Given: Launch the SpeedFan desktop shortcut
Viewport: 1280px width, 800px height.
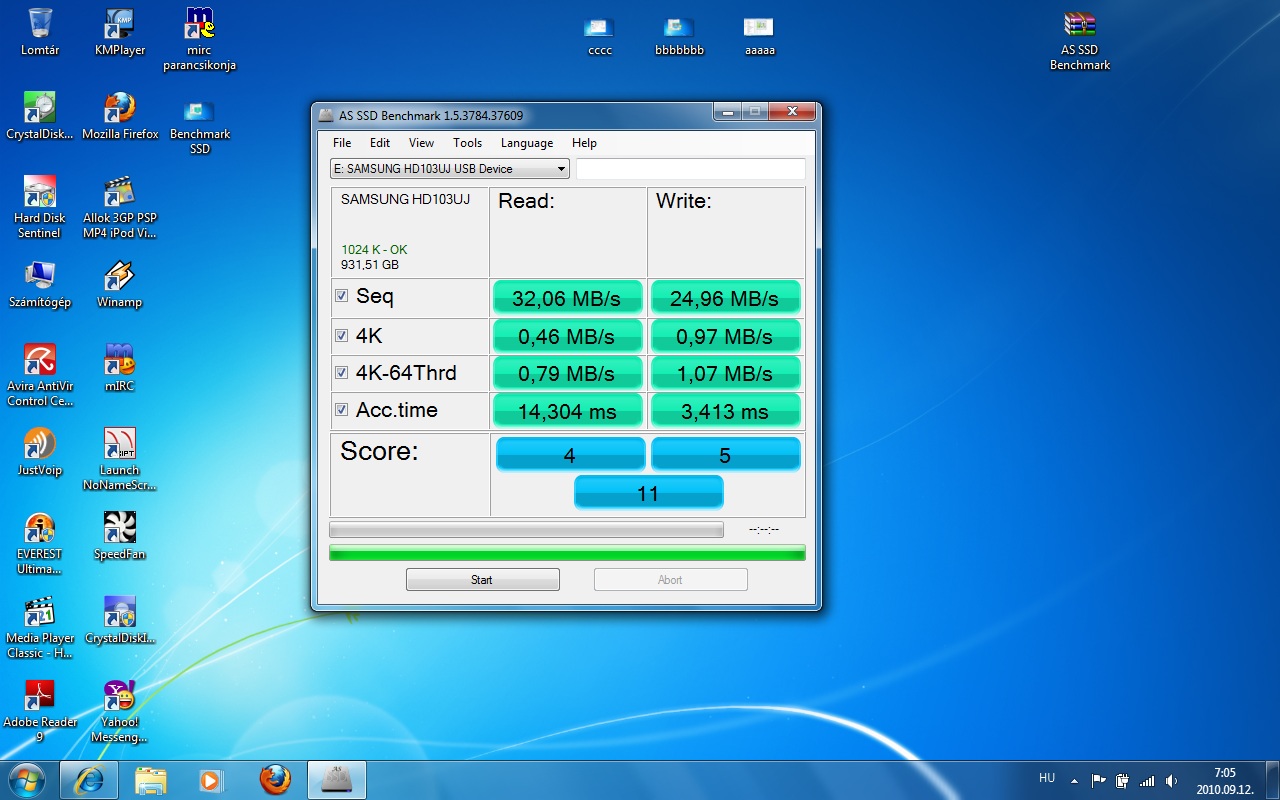Looking at the screenshot, I should [x=120, y=529].
